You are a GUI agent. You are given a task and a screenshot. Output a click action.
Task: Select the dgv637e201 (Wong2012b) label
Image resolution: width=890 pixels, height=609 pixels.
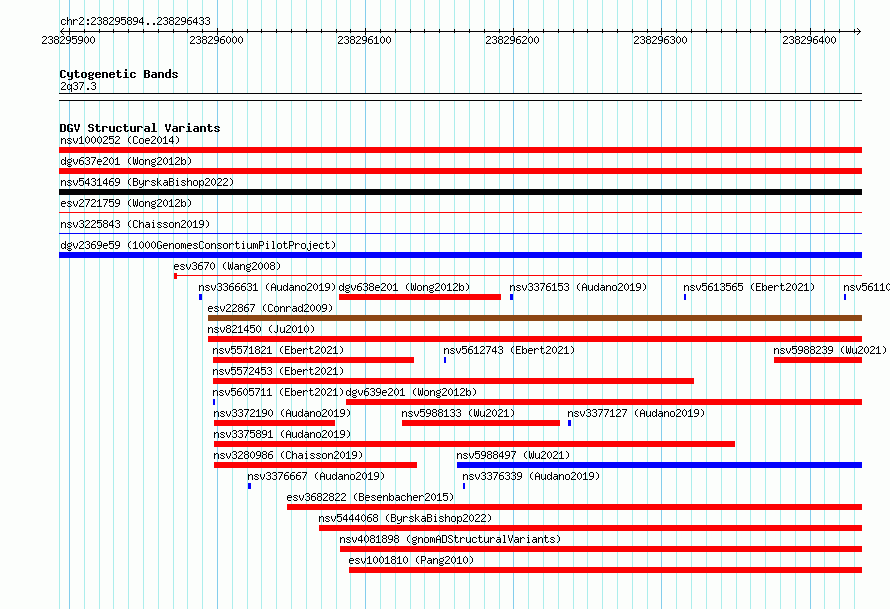(x=126, y=161)
